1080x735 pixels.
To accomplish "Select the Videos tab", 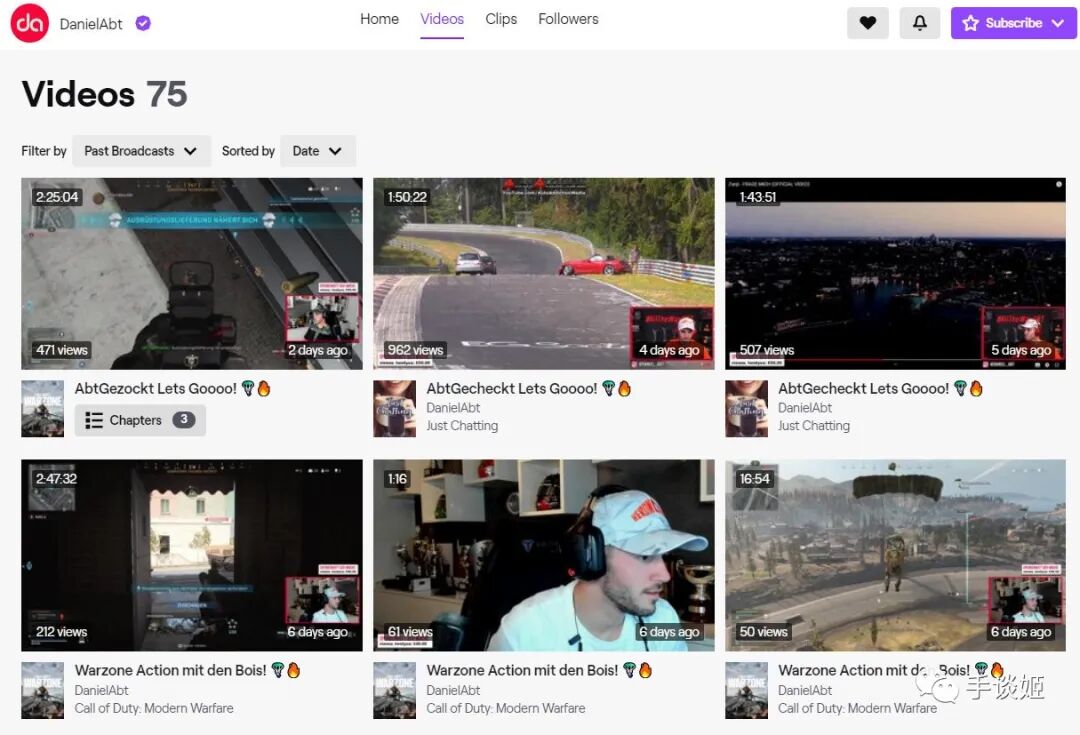I will point(442,19).
